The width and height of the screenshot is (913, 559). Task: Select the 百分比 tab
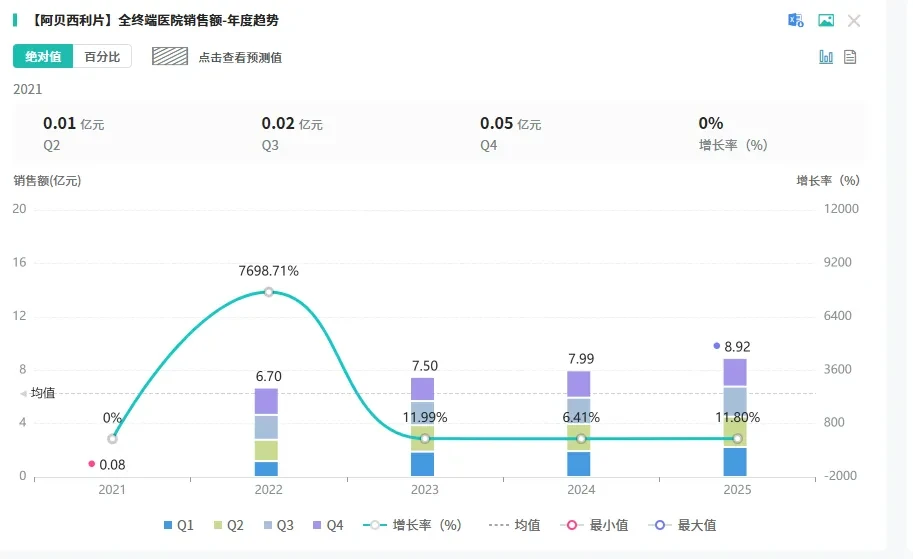[102, 56]
